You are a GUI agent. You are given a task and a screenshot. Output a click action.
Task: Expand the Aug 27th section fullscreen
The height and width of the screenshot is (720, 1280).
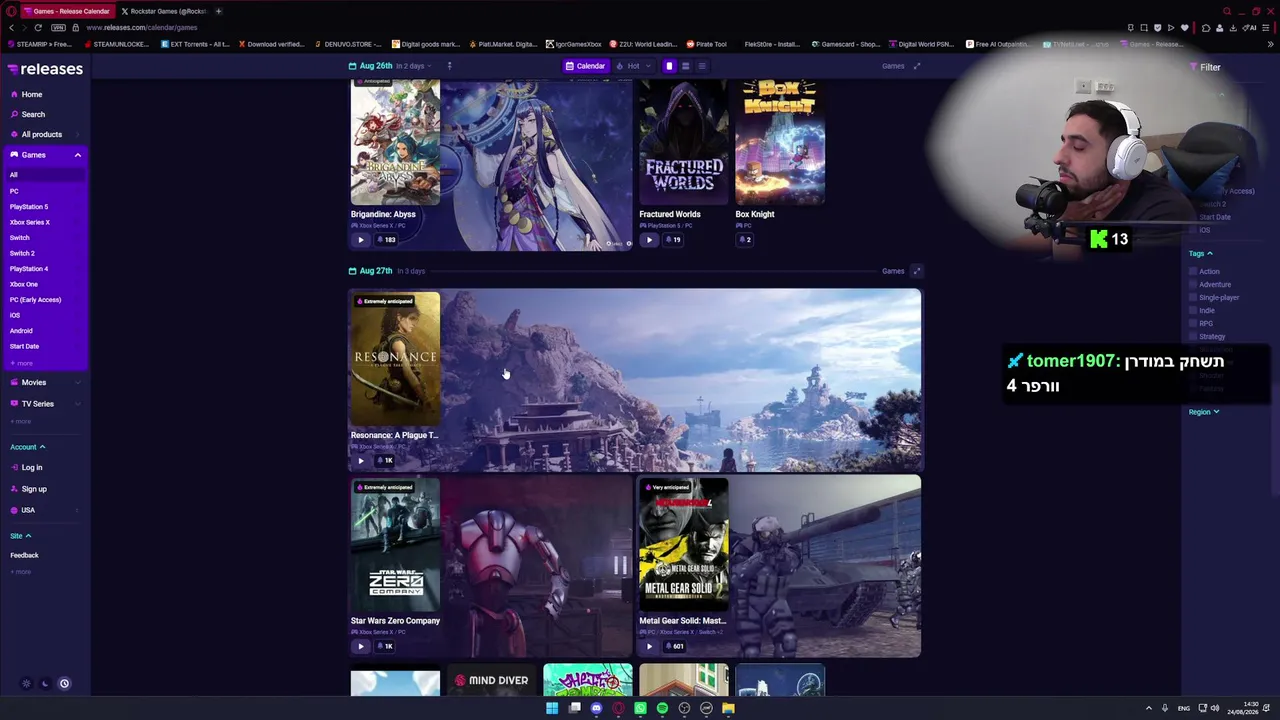coord(916,271)
